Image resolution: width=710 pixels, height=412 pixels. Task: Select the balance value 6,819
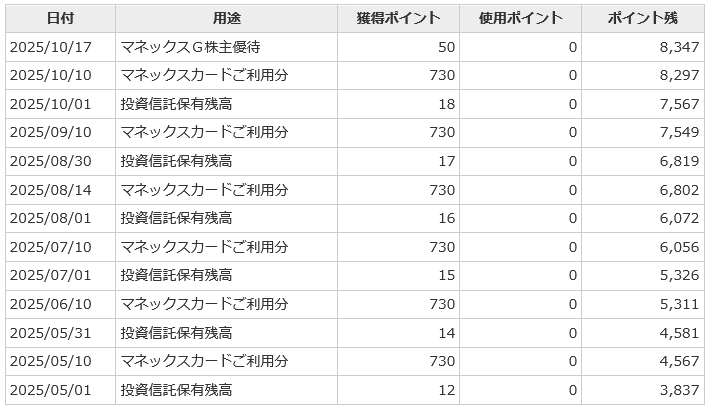677,161
